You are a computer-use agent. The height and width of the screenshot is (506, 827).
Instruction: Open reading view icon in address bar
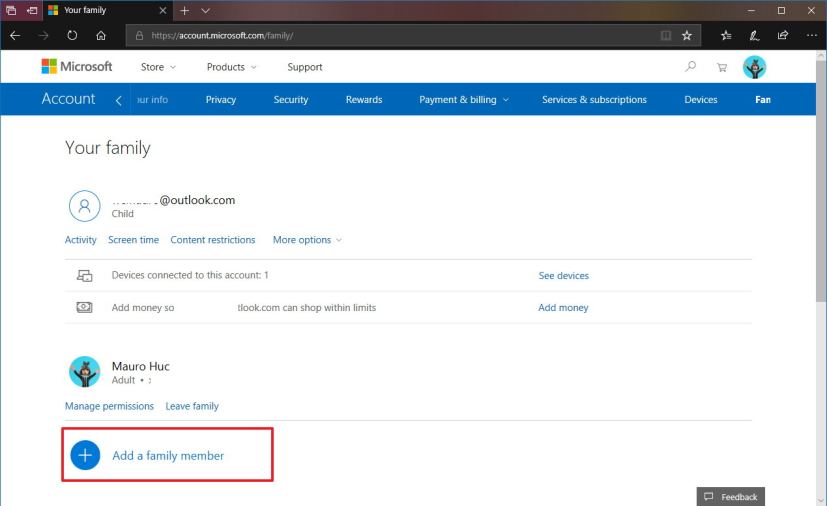click(666, 35)
